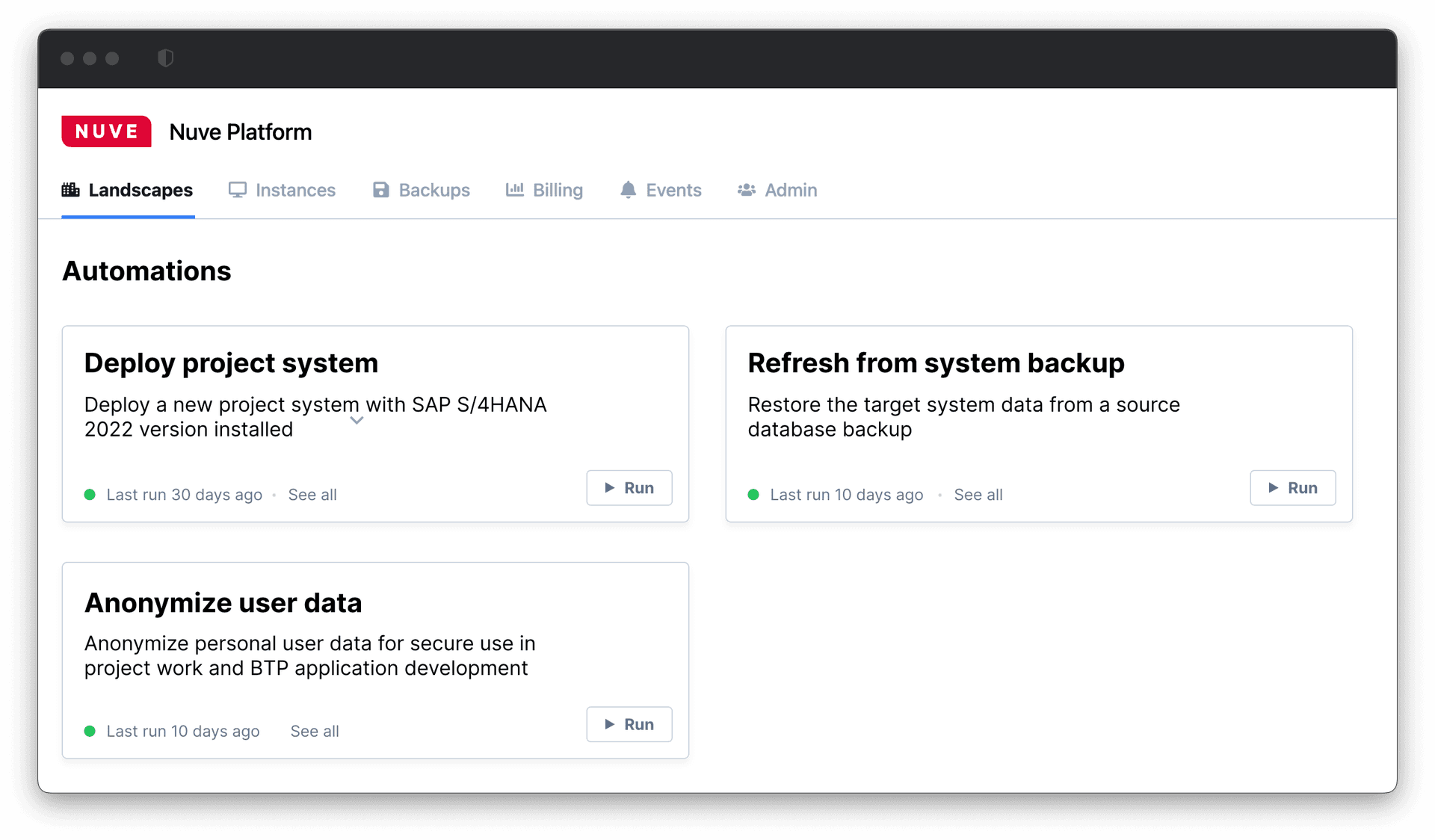Click the Nuve Platform title
This screenshot has width=1435, height=840.
point(241,132)
